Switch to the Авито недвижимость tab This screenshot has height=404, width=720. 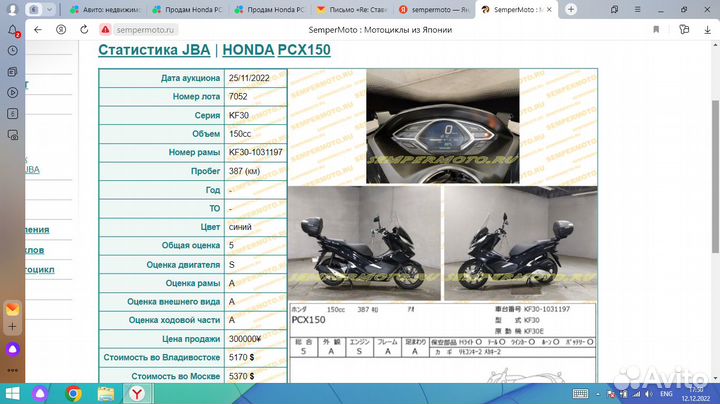(x=107, y=9)
